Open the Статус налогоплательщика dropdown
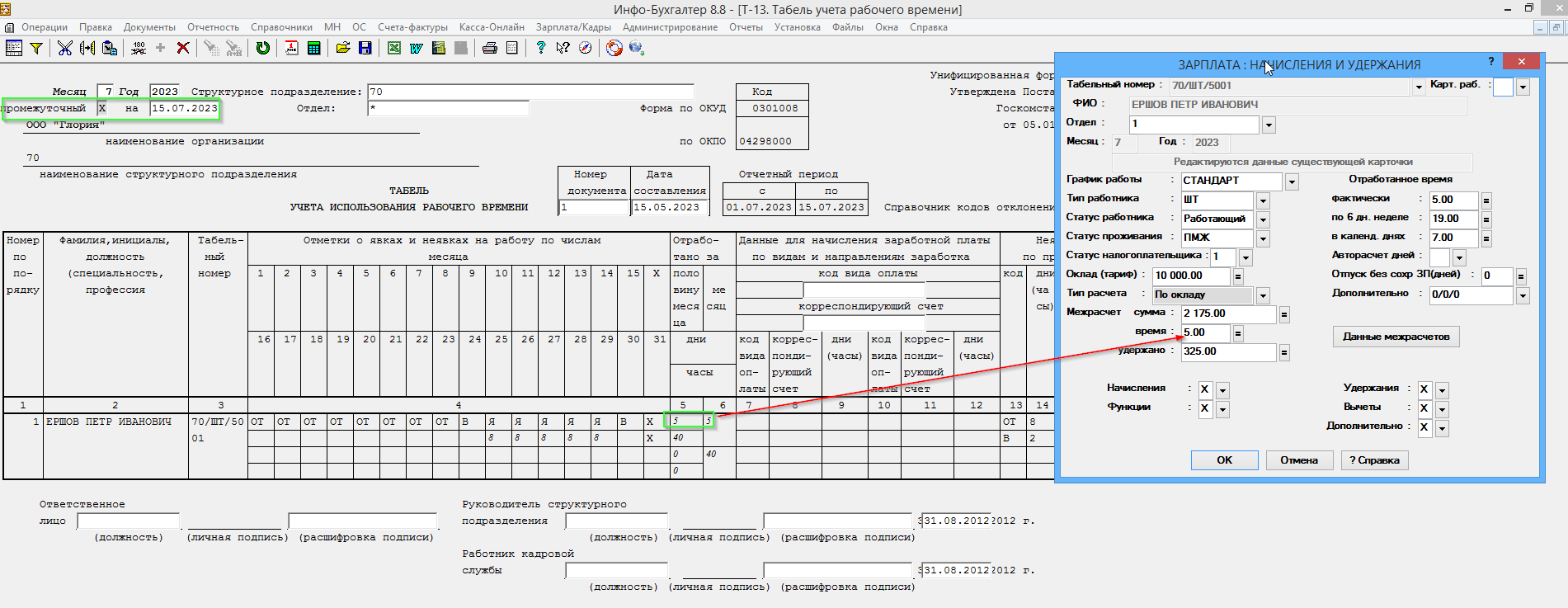This screenshot has height=608, width=1568. pos(1245,257)
